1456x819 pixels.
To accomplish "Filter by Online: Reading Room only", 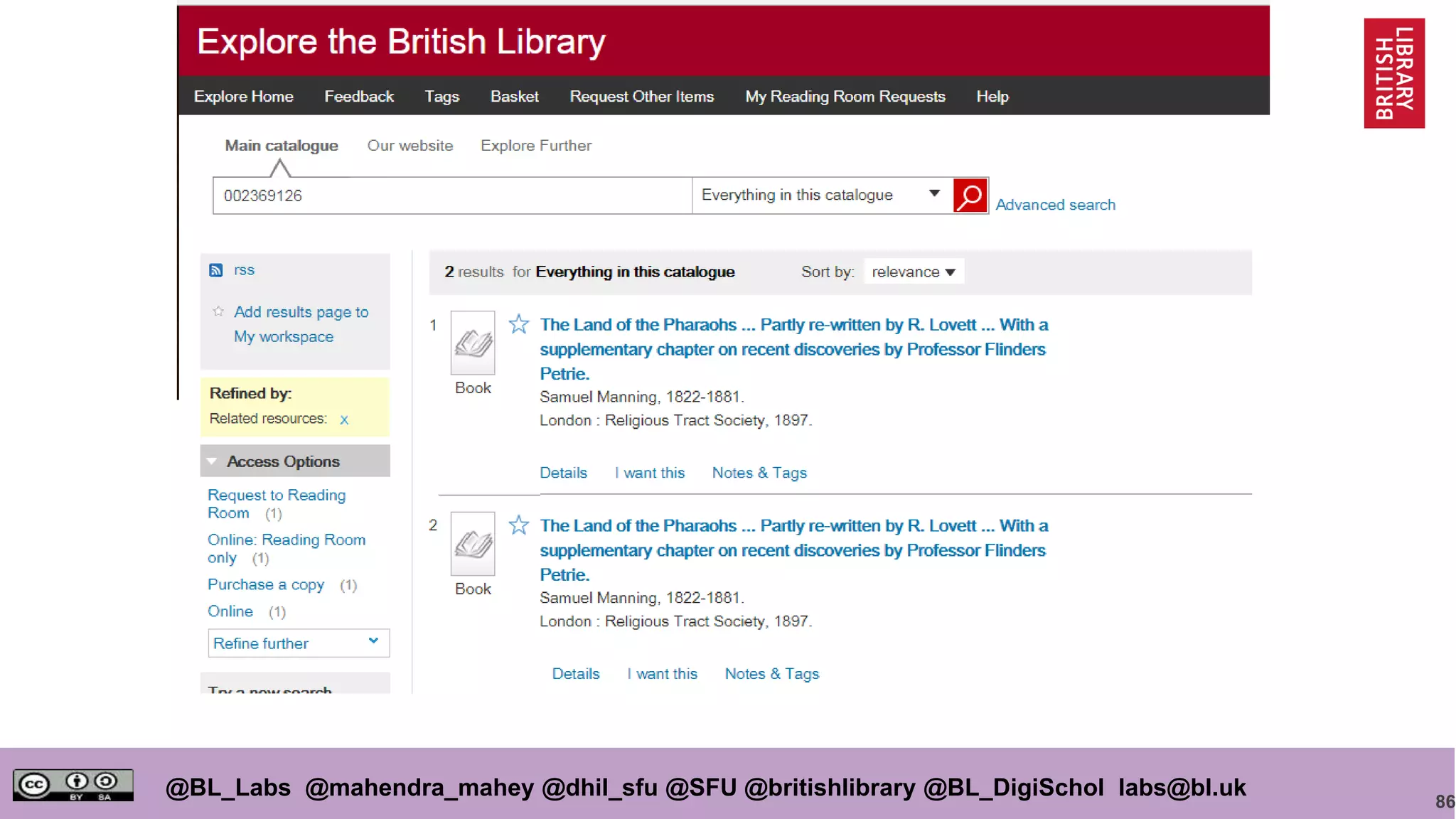I will [x=287, y=549].
